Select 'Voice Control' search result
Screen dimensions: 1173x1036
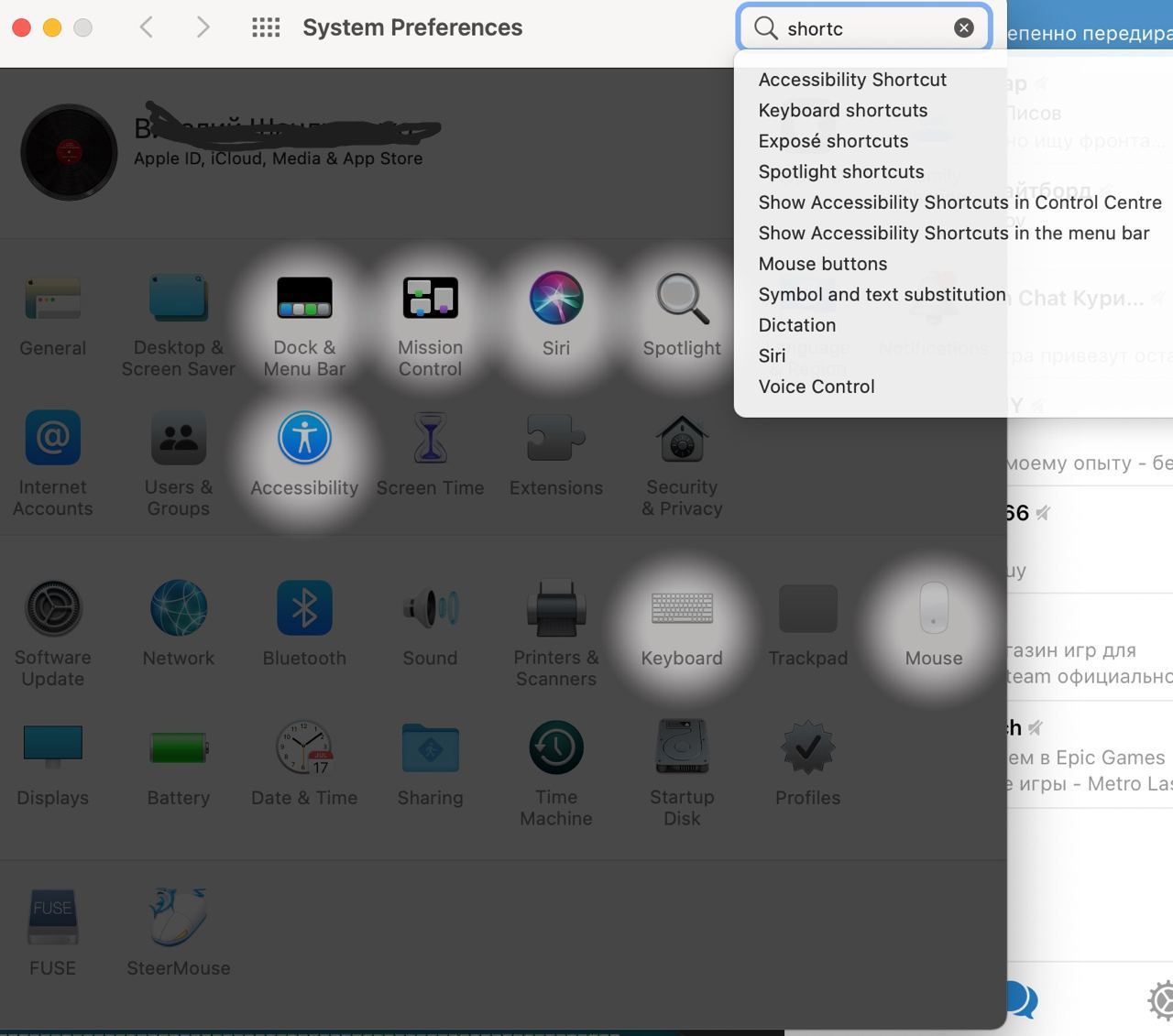click(816, 387)
